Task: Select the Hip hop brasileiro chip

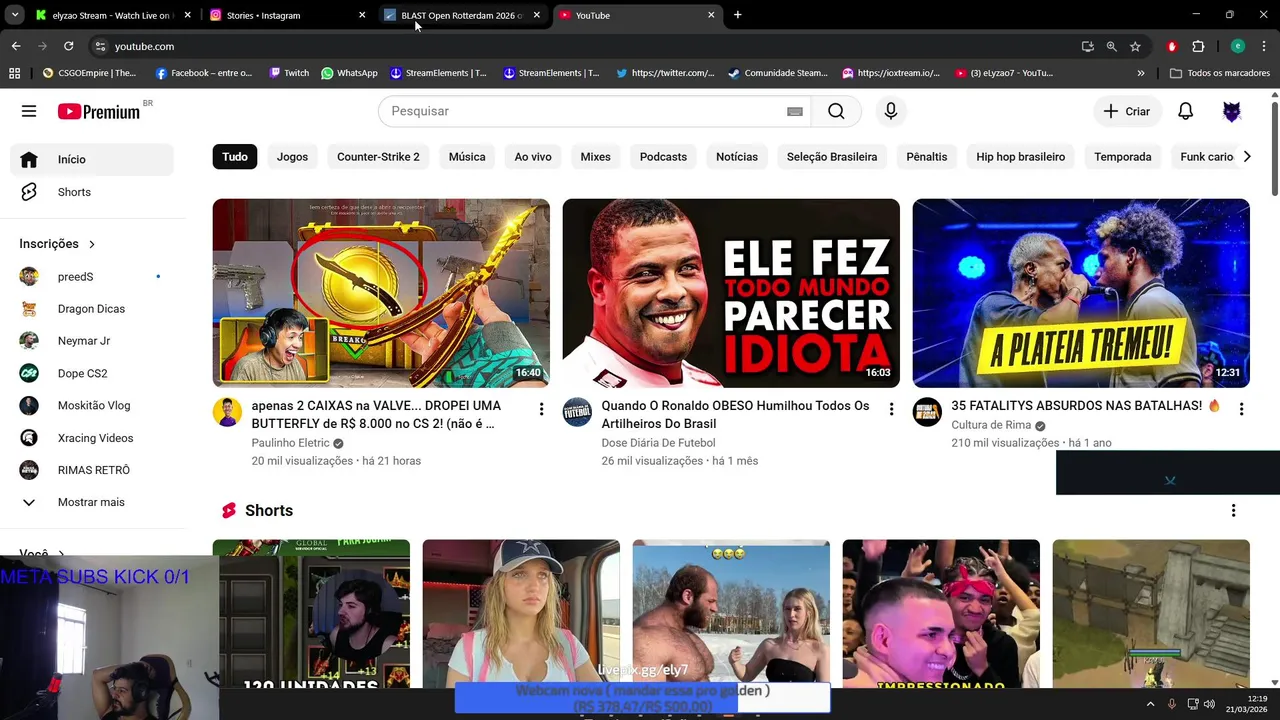Action: click(1020, 157)
